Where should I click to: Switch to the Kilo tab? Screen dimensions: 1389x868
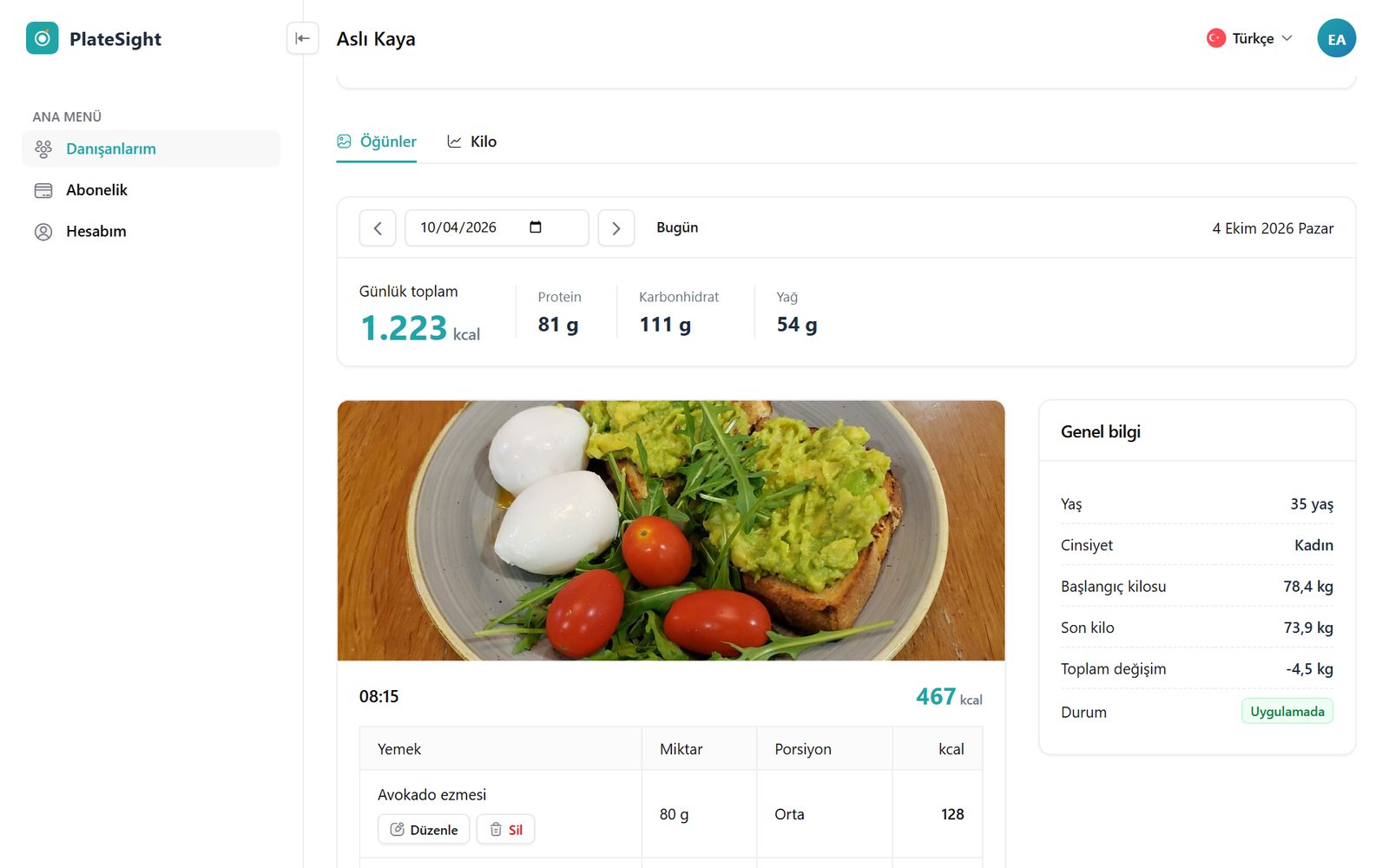point(472,141)
